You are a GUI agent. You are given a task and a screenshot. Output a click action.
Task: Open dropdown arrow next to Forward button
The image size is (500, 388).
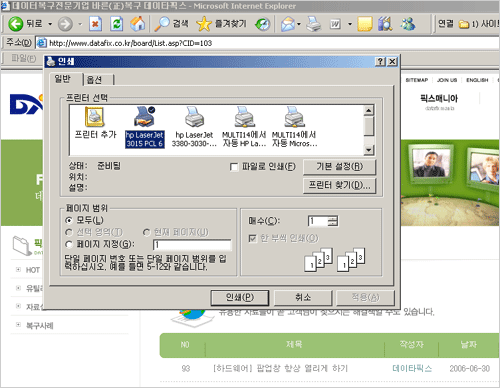[80, 24]
